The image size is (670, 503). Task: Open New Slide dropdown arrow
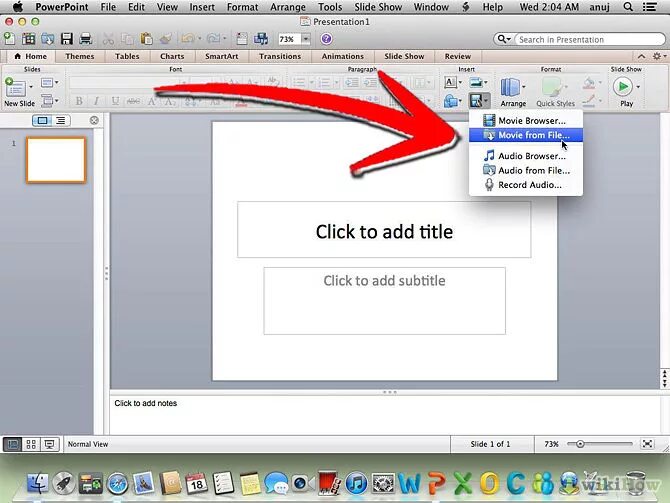[31, 87]
